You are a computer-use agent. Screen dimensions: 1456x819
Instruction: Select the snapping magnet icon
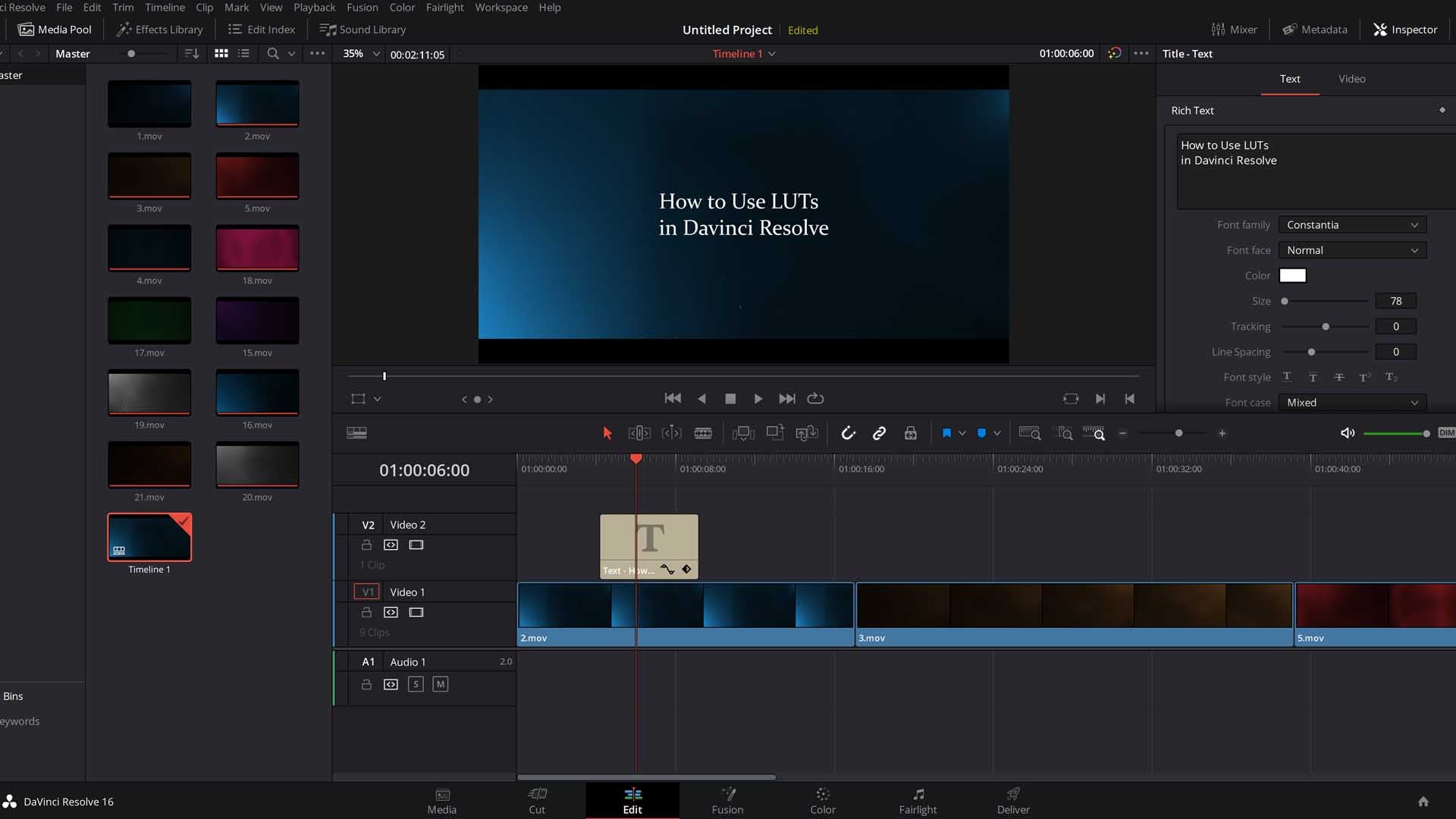[x=848, y=433]
